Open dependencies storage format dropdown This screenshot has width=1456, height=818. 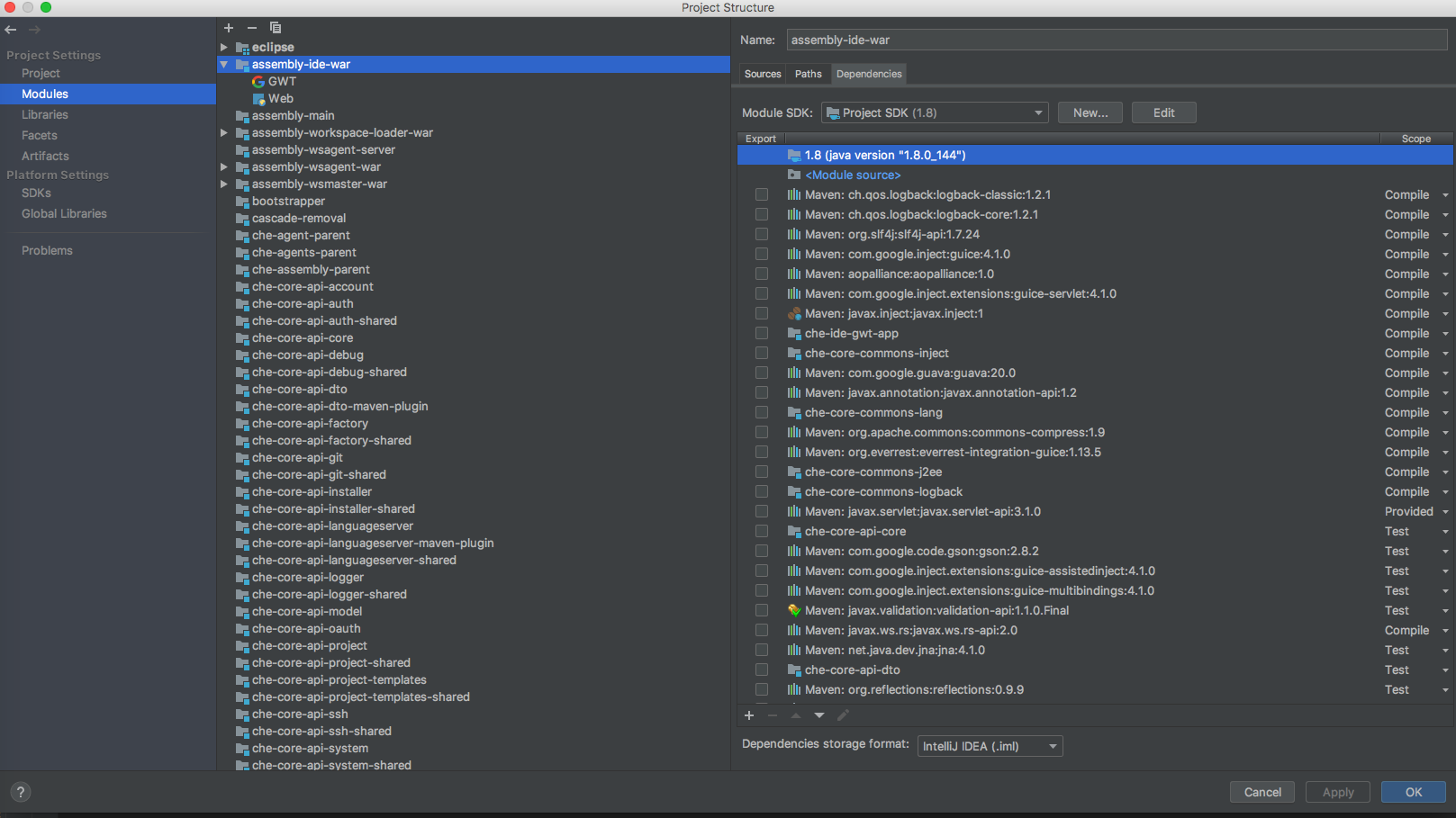[990, 746]
